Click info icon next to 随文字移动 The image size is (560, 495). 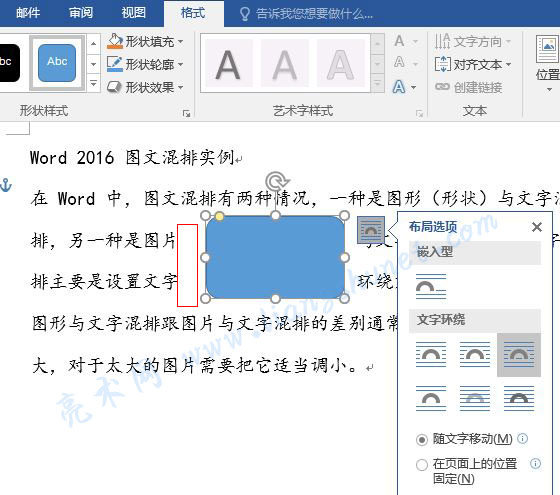[522, 438]
